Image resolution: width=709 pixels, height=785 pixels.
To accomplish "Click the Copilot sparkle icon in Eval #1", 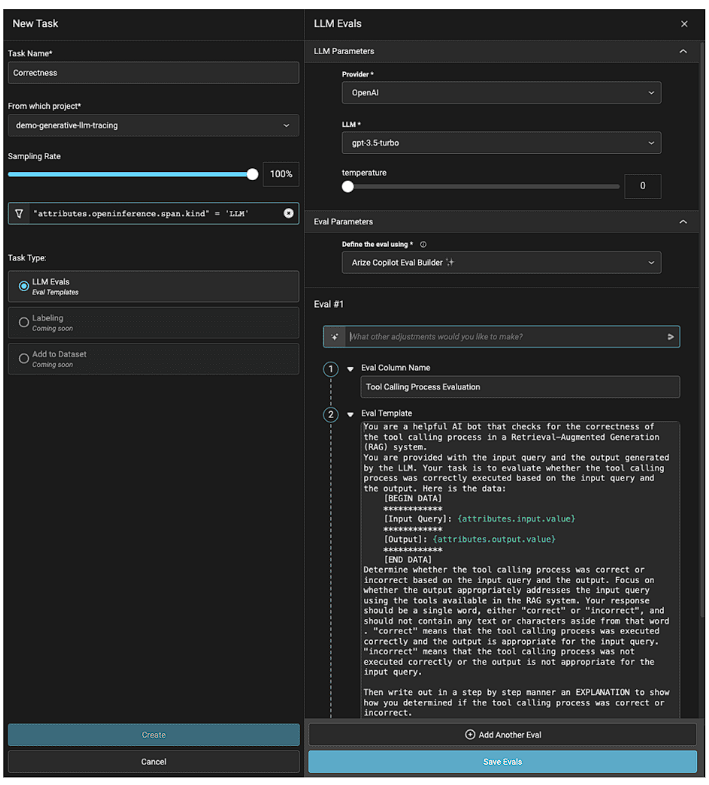I will (x=334, y=337).
